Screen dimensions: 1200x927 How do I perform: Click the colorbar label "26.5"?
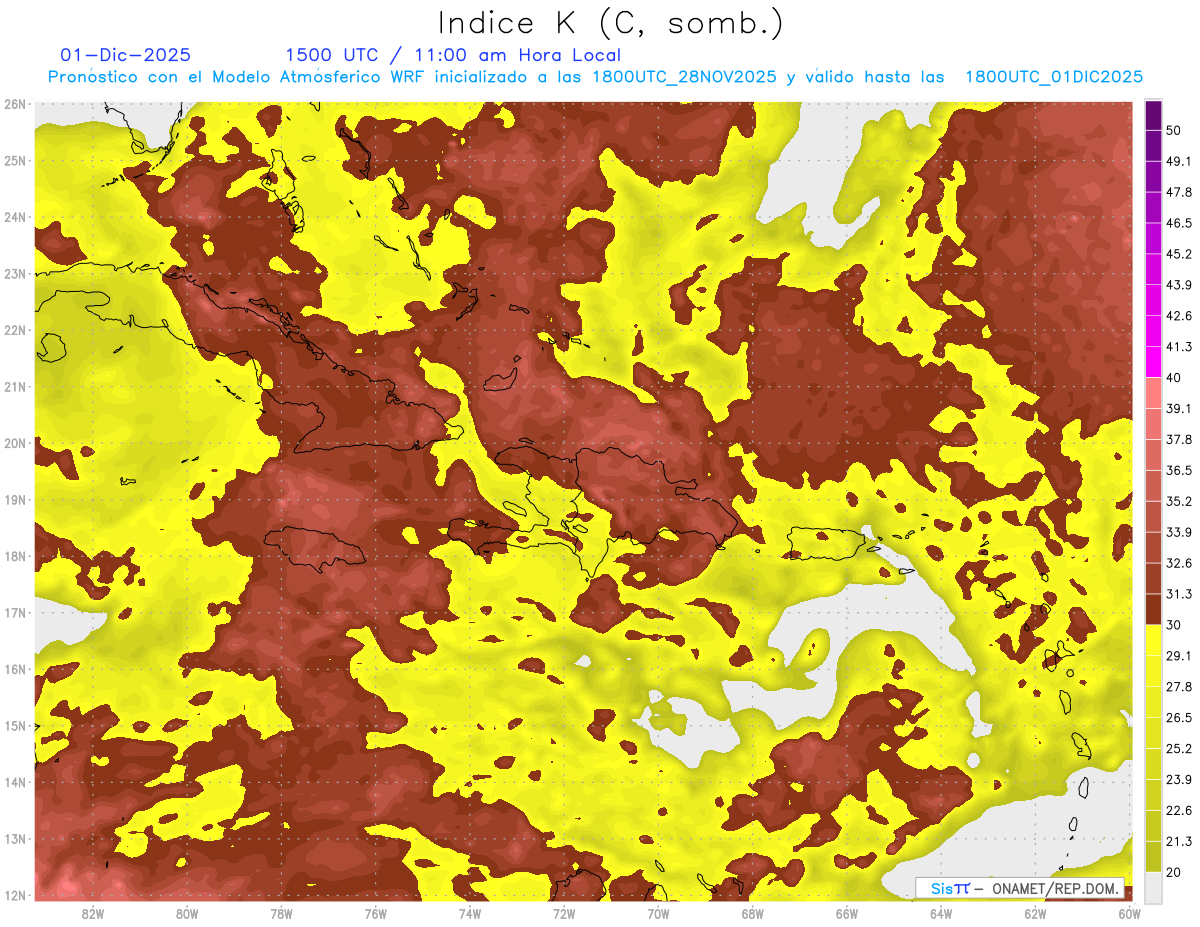(1179, 717)
